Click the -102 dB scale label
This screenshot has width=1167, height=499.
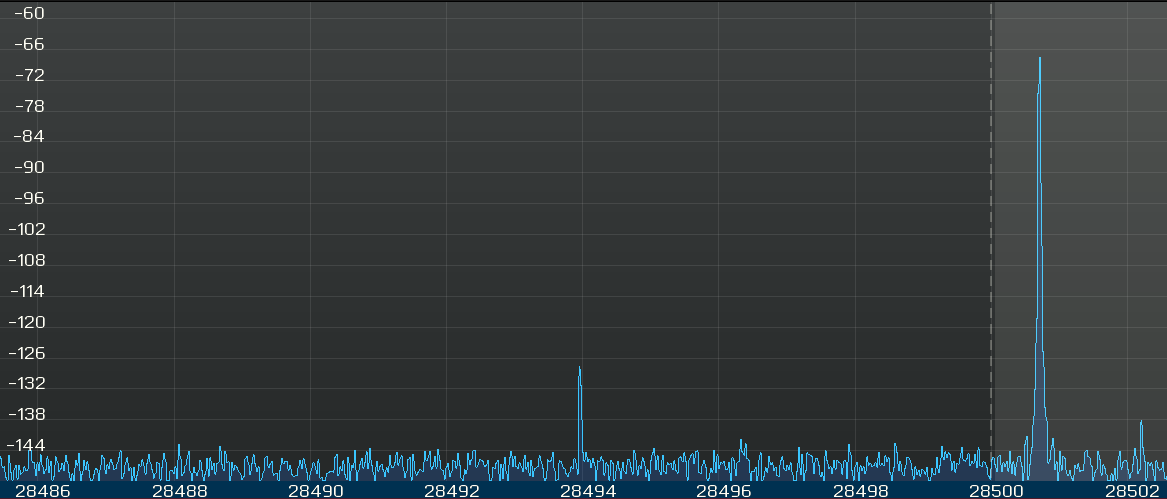point(27,229)
